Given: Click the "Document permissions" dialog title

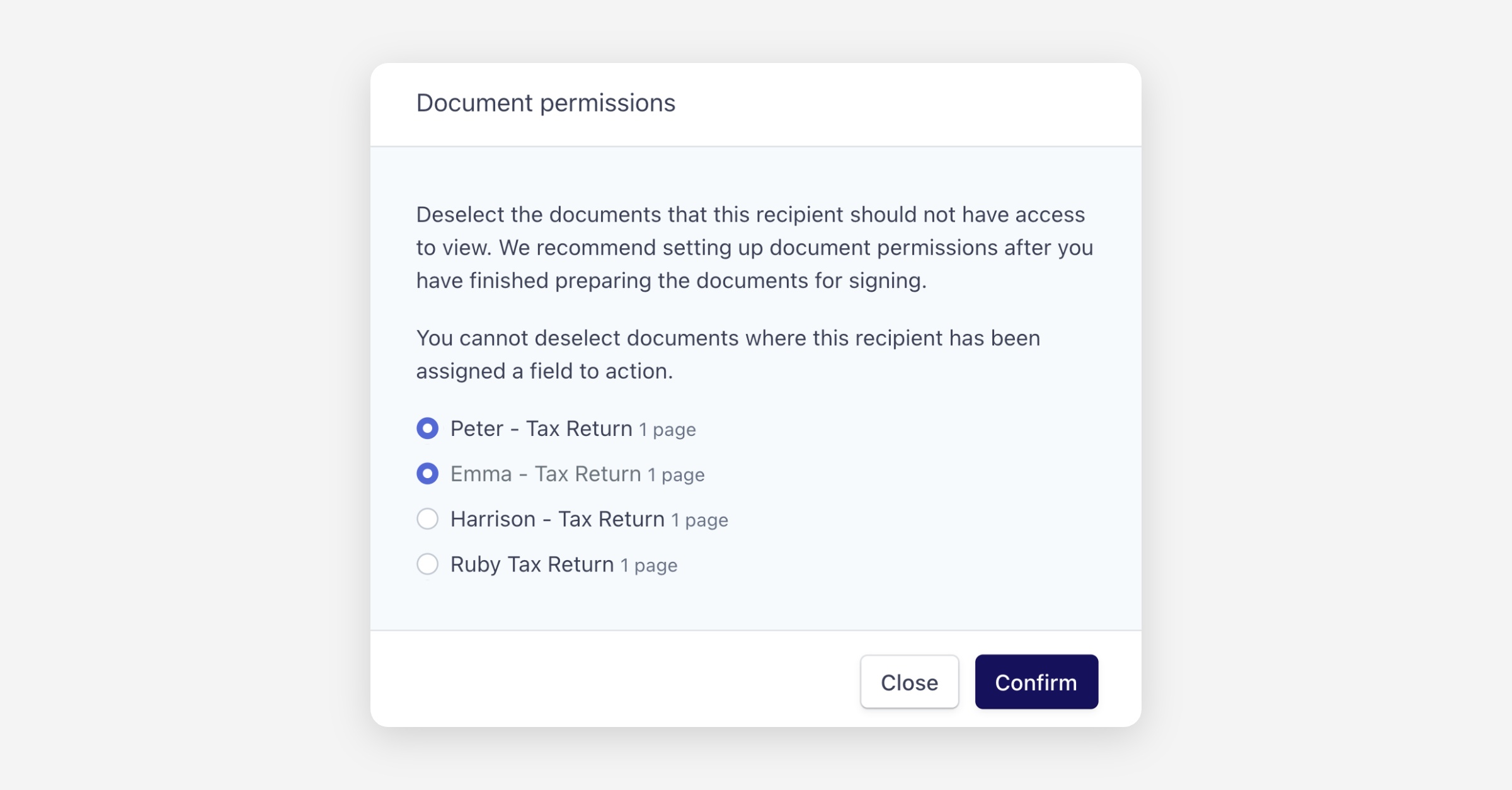Looking at the screenshot, I should (546, 103).
